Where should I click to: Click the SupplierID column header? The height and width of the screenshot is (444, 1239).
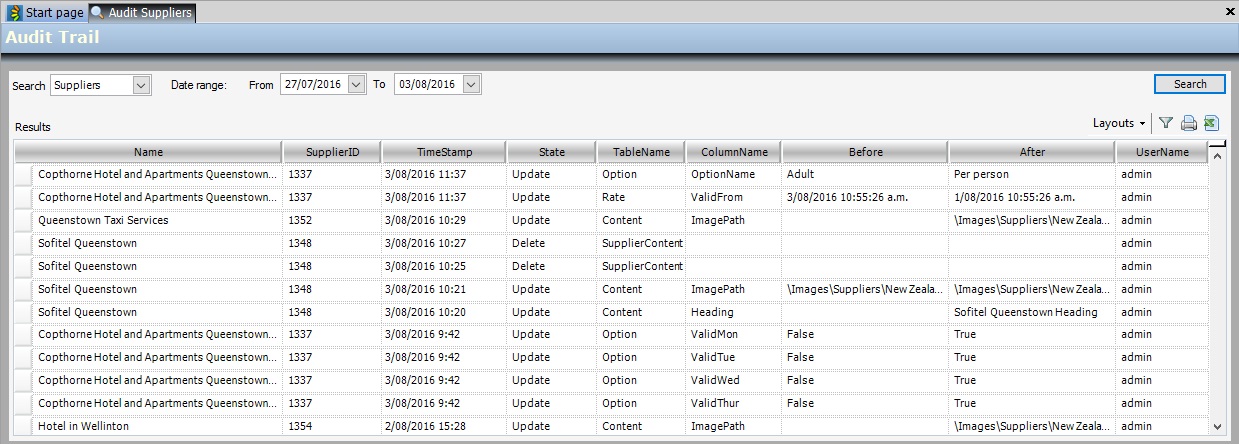coord(332,152)
